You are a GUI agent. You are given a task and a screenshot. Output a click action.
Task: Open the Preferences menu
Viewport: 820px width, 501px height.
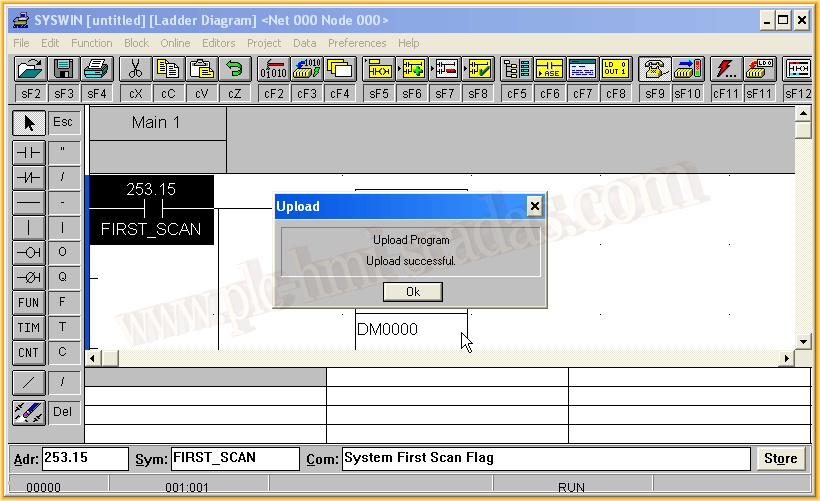[357, 43]
